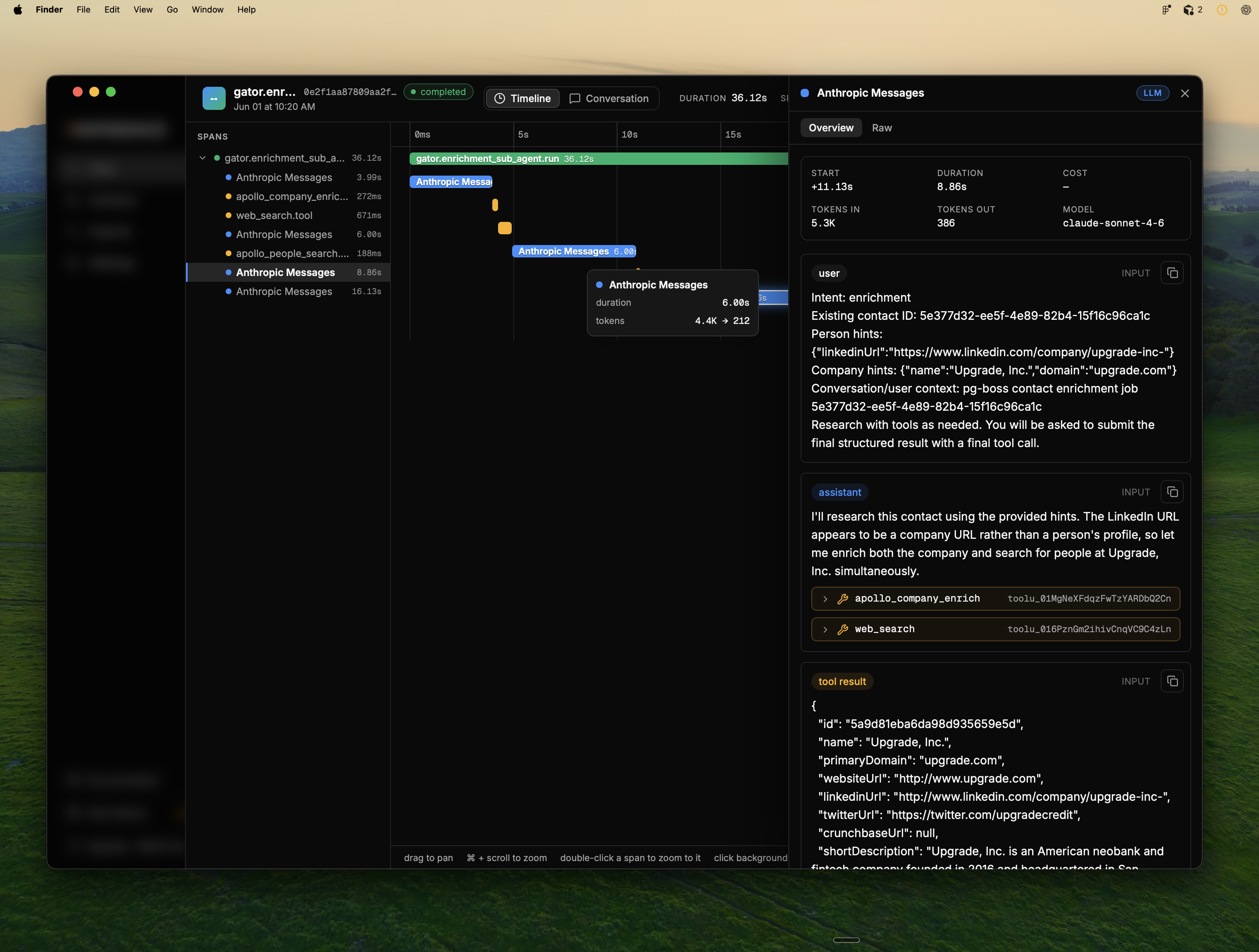Viewport: 1259px width, 952px height.
Task: Open the Apple menu
Action: point(18,10)
